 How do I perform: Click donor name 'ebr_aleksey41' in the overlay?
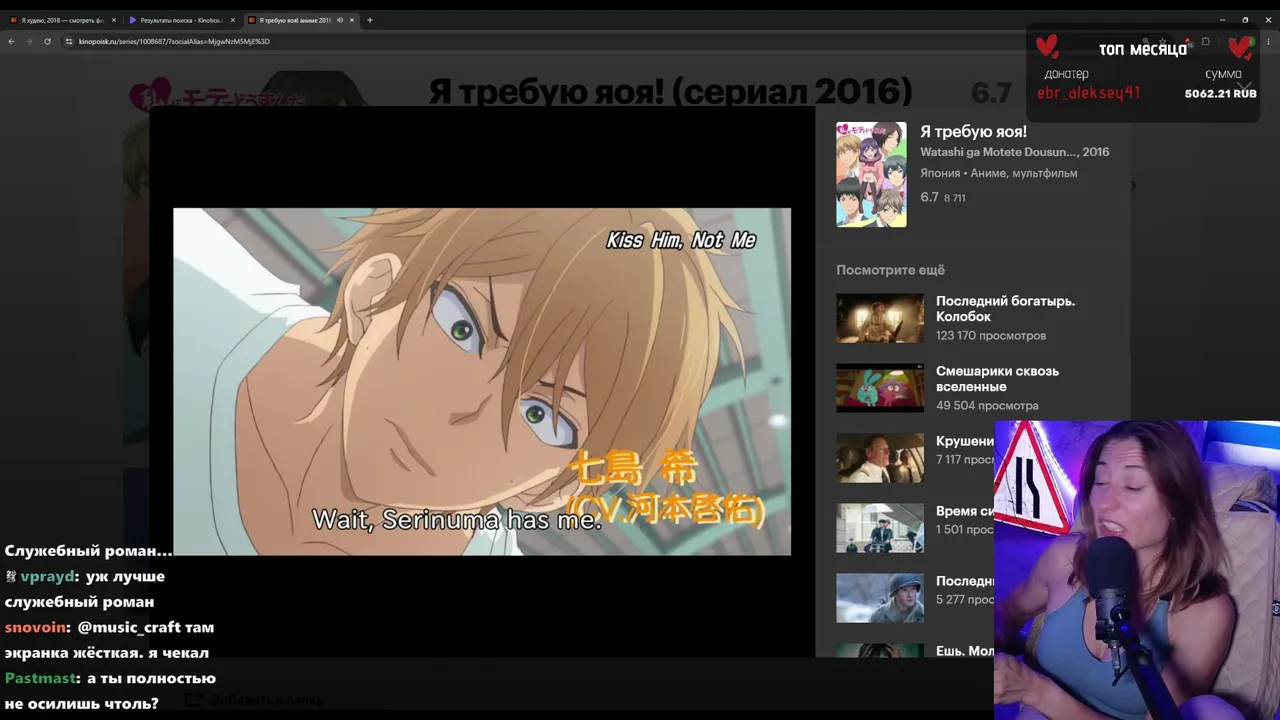coord(1088,93)
